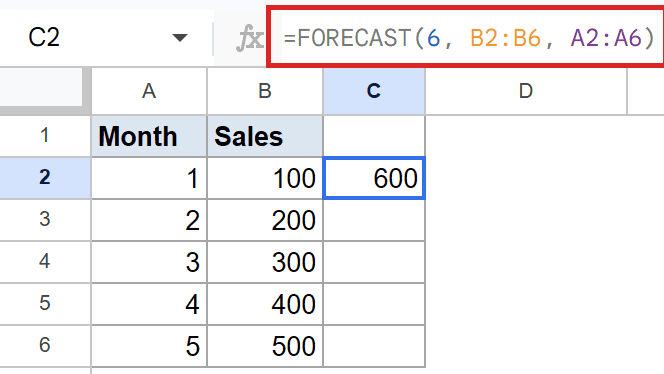Click the Month cell in row 3

149,219
